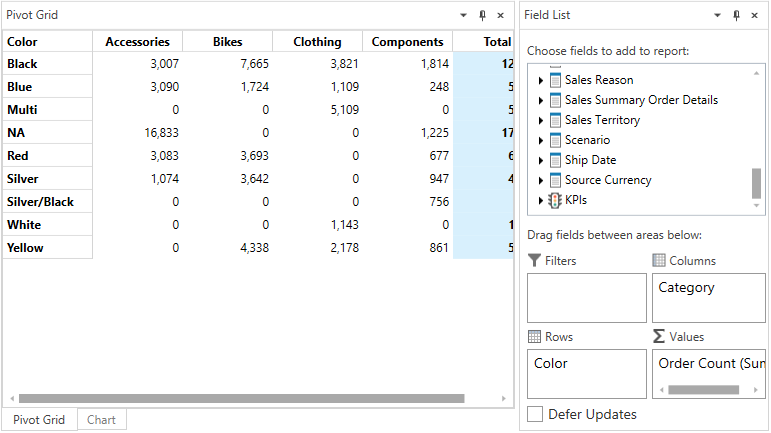This screenshot has height=433, width=771.
Task: Expand the KPIs tree node
Action: (540, 201)
